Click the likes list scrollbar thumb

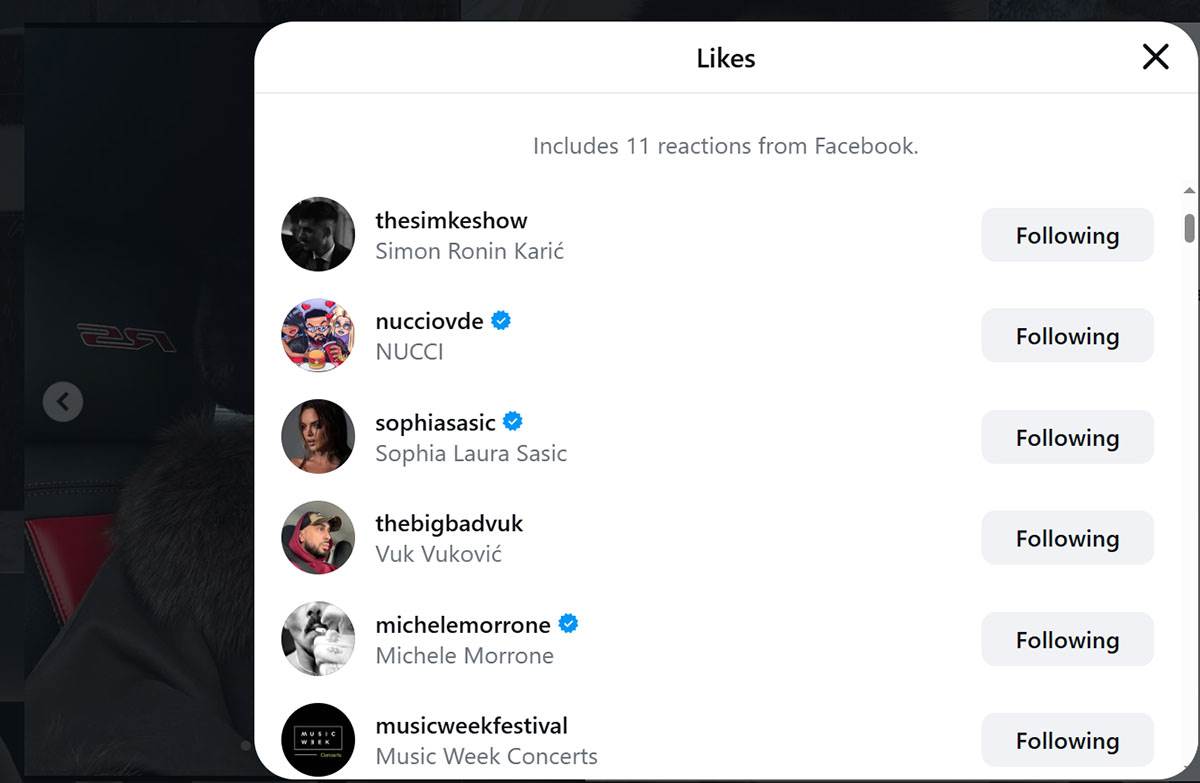point(1189,228)
